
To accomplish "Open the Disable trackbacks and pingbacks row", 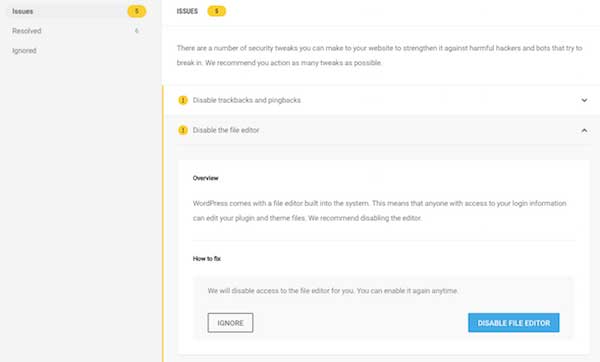I will coord(381,100).
